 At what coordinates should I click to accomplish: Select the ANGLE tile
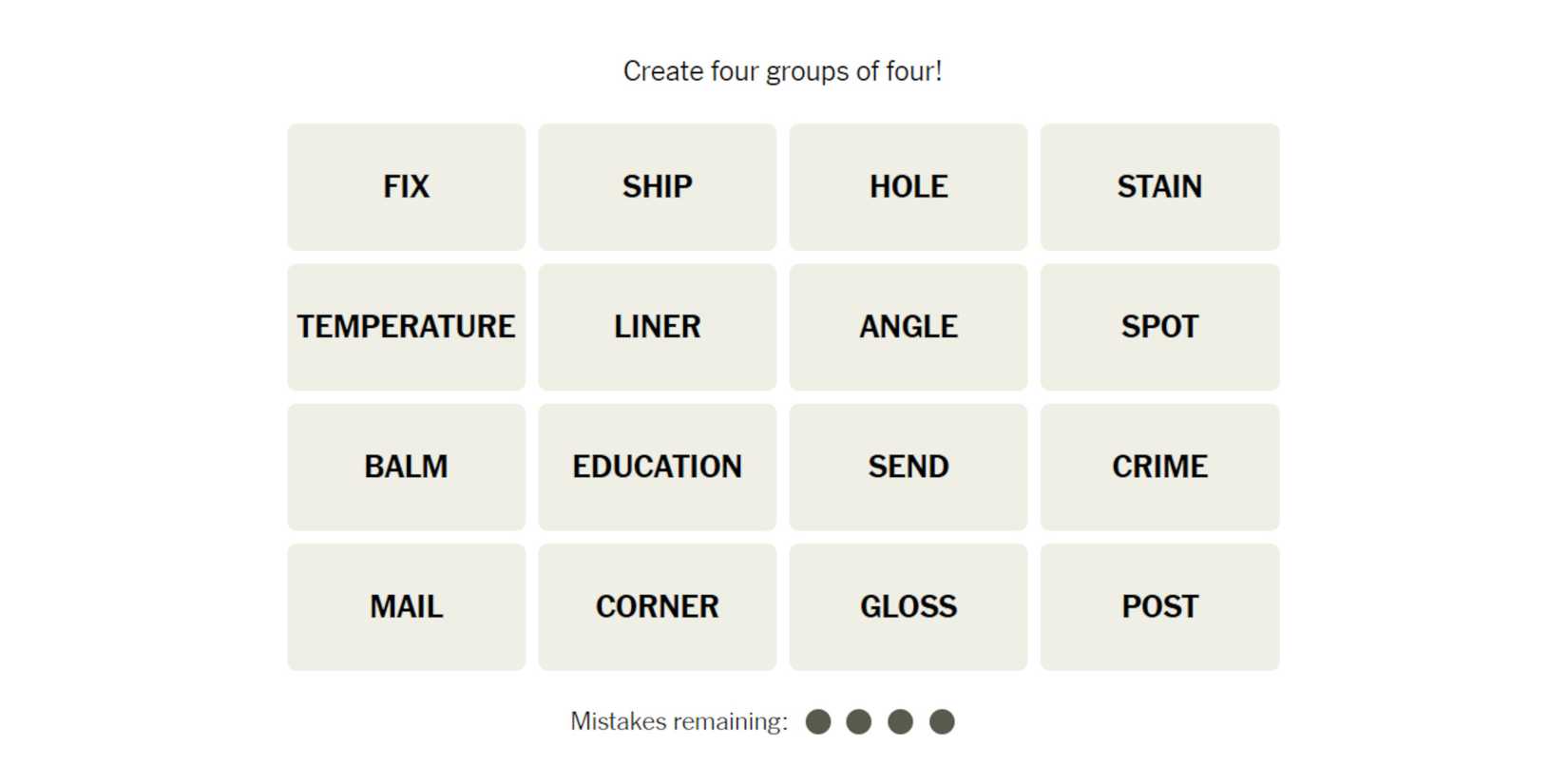908,327
